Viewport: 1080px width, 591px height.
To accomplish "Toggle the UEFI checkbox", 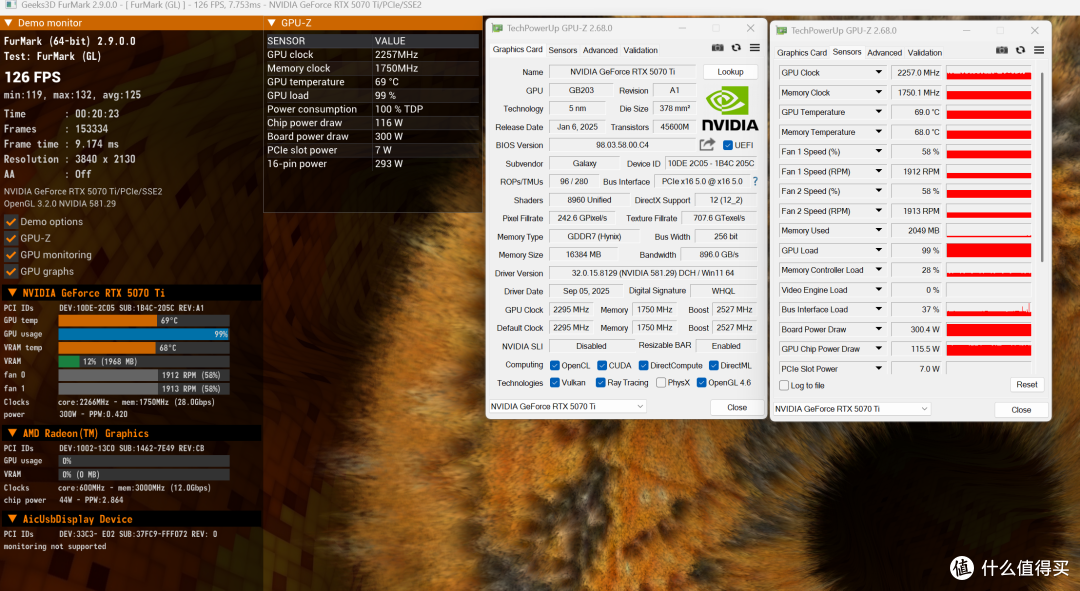I will [x=727, y=145].
